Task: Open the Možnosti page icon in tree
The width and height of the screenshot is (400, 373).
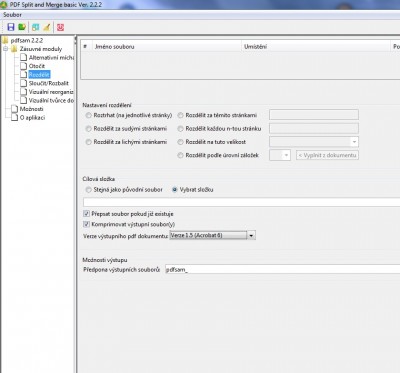Action: point(14,109)
